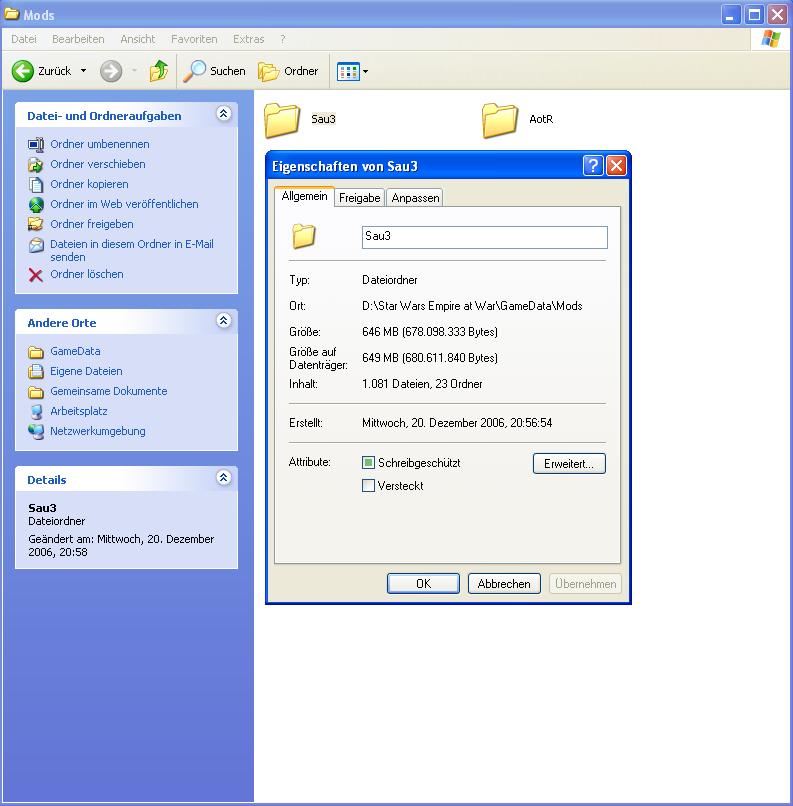Click Gemeinsame Dokumente folder icon
Image resolution: width=793 pixels, height=806 pixels.
click(36, 392)
